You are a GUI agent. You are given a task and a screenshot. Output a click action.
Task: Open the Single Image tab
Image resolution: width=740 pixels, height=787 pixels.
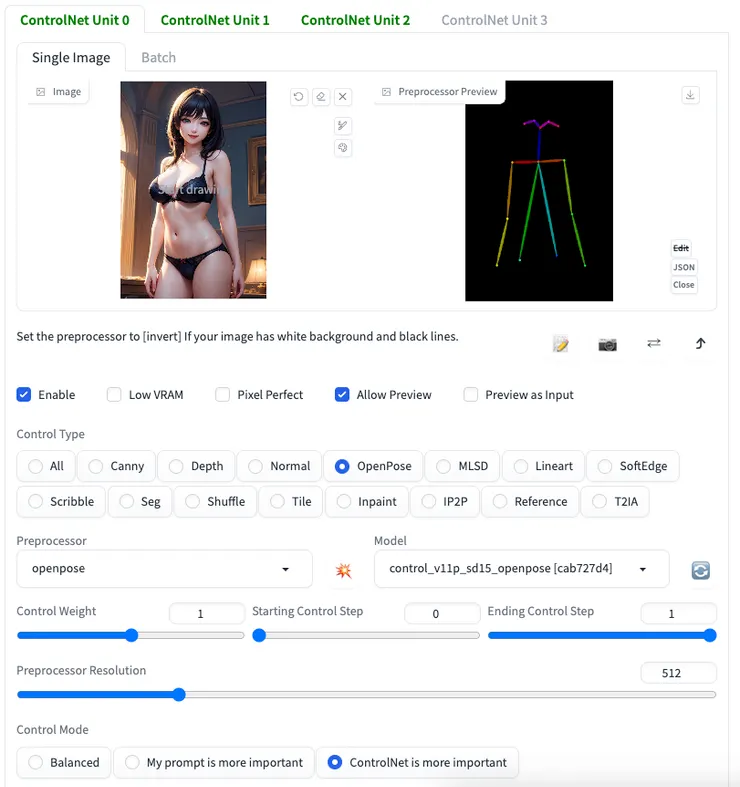pos(71,58)
